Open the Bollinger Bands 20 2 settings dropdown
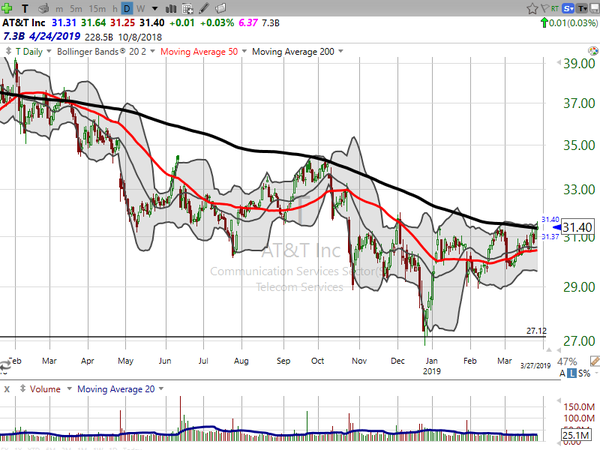 (x=152, y=51)
